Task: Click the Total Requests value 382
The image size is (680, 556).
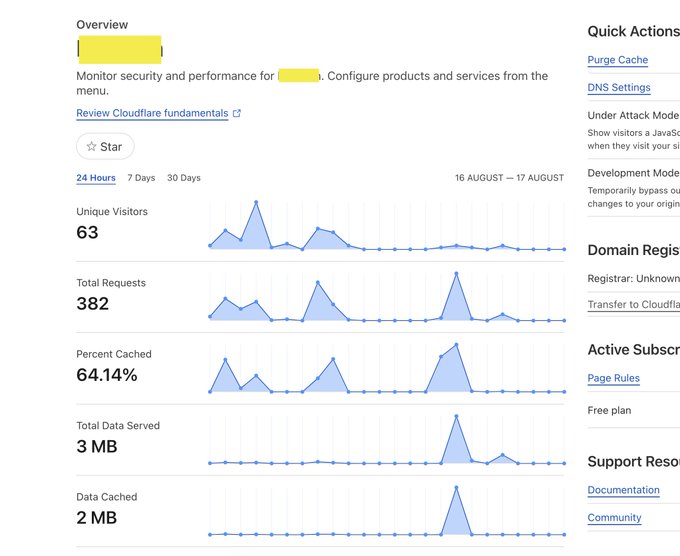Action: click(92, 304)
